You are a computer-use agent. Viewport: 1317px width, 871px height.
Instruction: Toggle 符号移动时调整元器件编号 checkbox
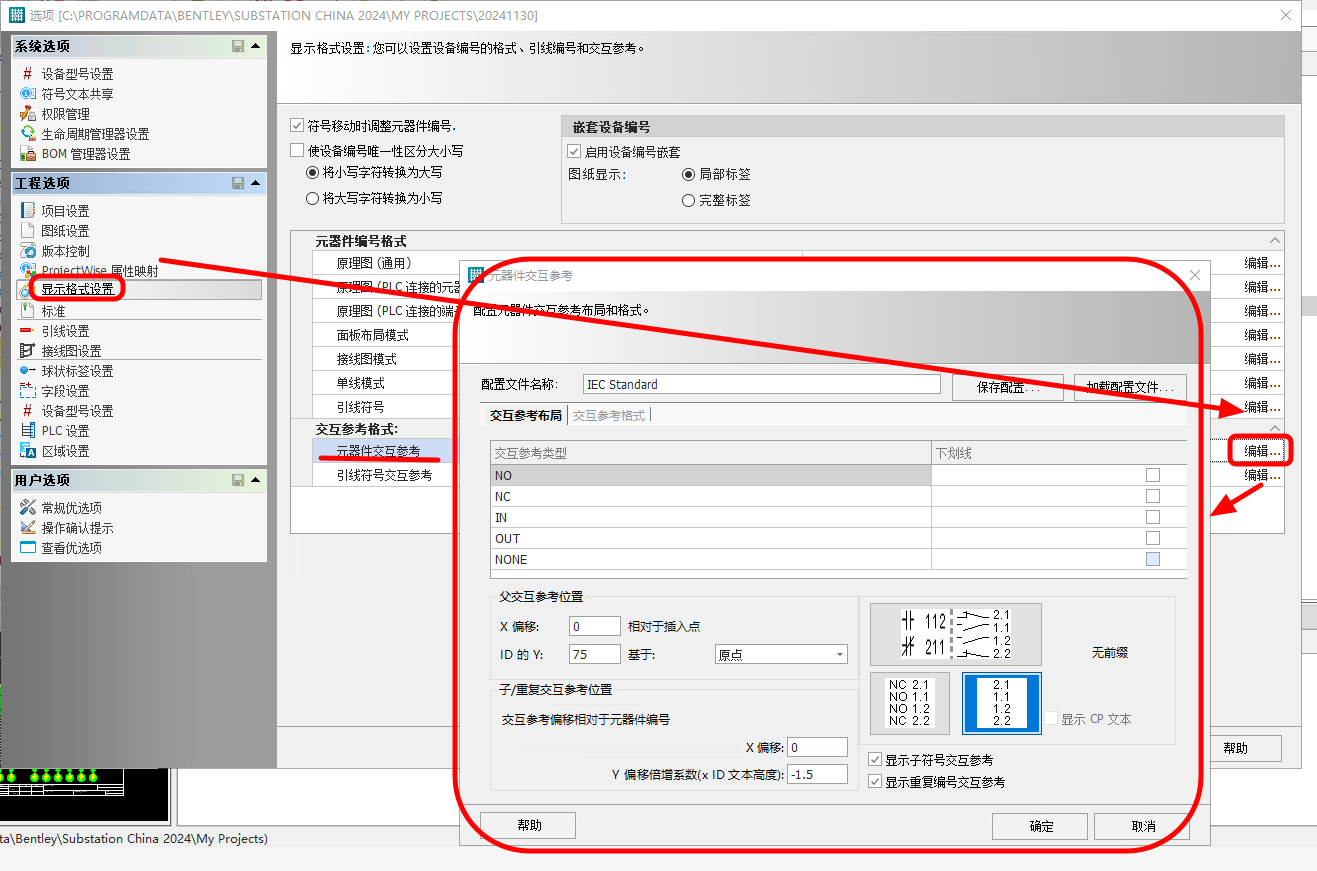[296, 126]
